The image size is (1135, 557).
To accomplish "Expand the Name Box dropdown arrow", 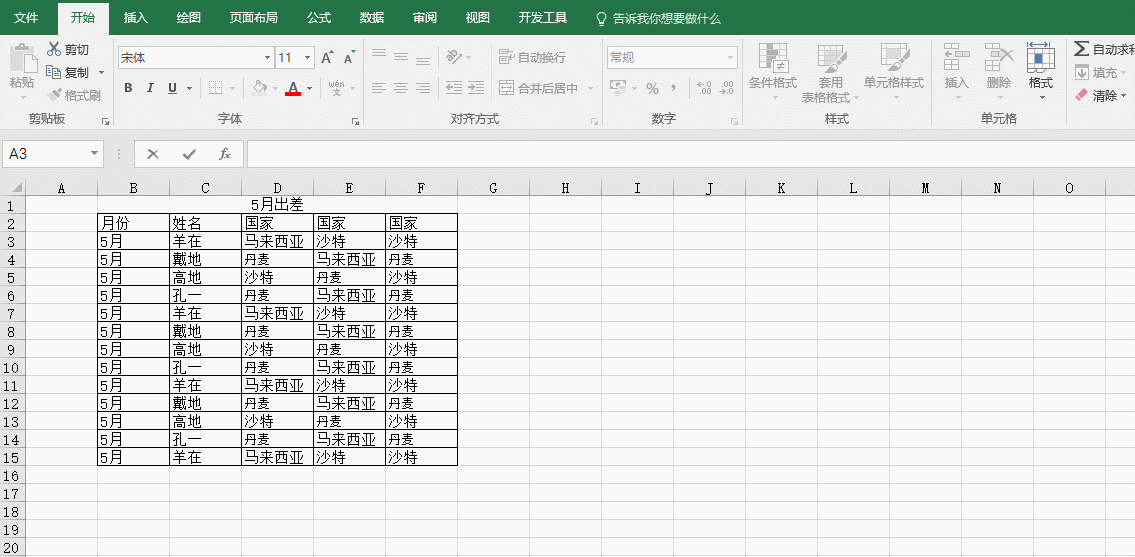I will coord(95,154).
